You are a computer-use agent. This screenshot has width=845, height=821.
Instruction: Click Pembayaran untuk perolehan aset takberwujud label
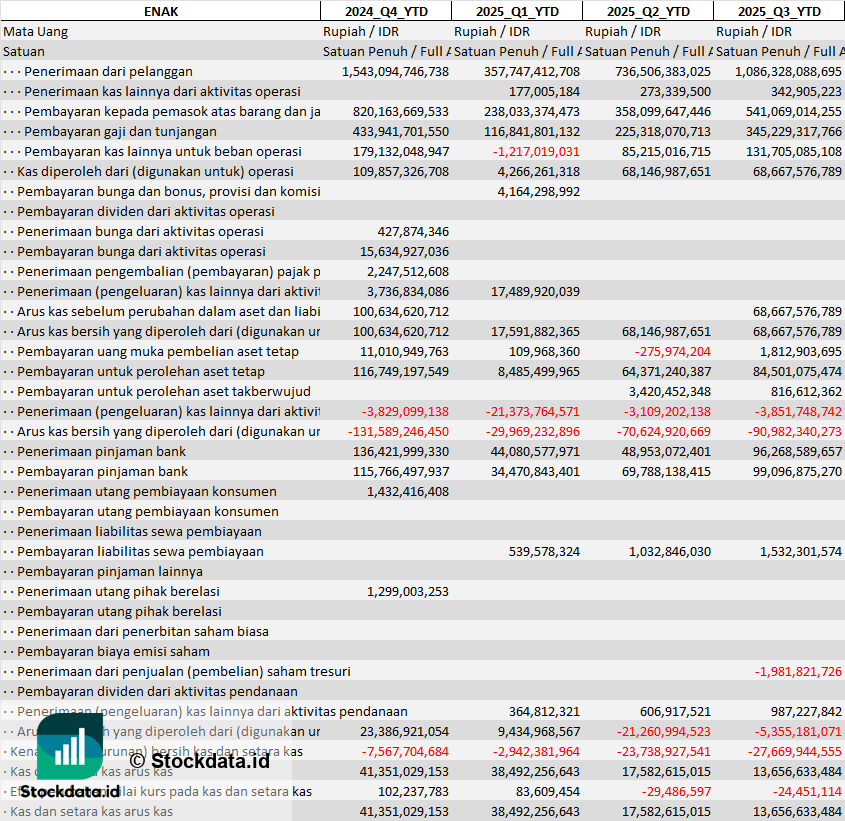tap(164, 391)
